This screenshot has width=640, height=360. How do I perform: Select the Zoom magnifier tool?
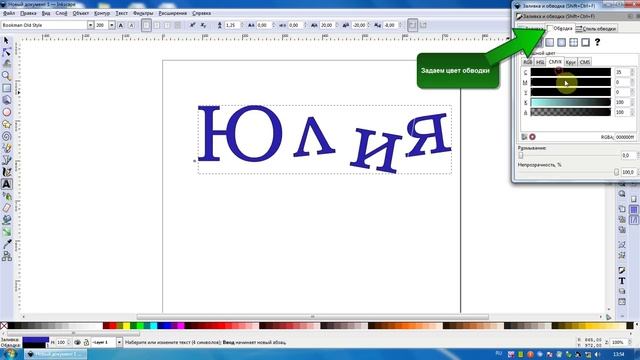click(6, 76)
